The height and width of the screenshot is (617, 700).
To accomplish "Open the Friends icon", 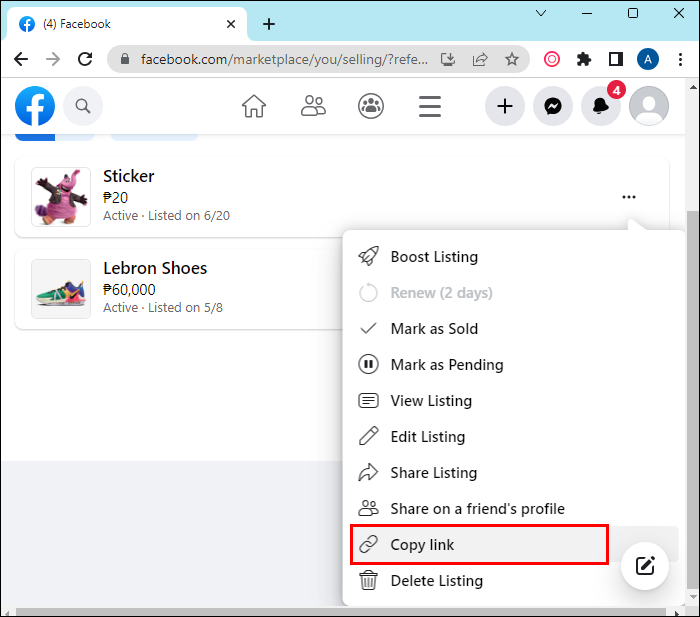I will [x=313, y=106].
